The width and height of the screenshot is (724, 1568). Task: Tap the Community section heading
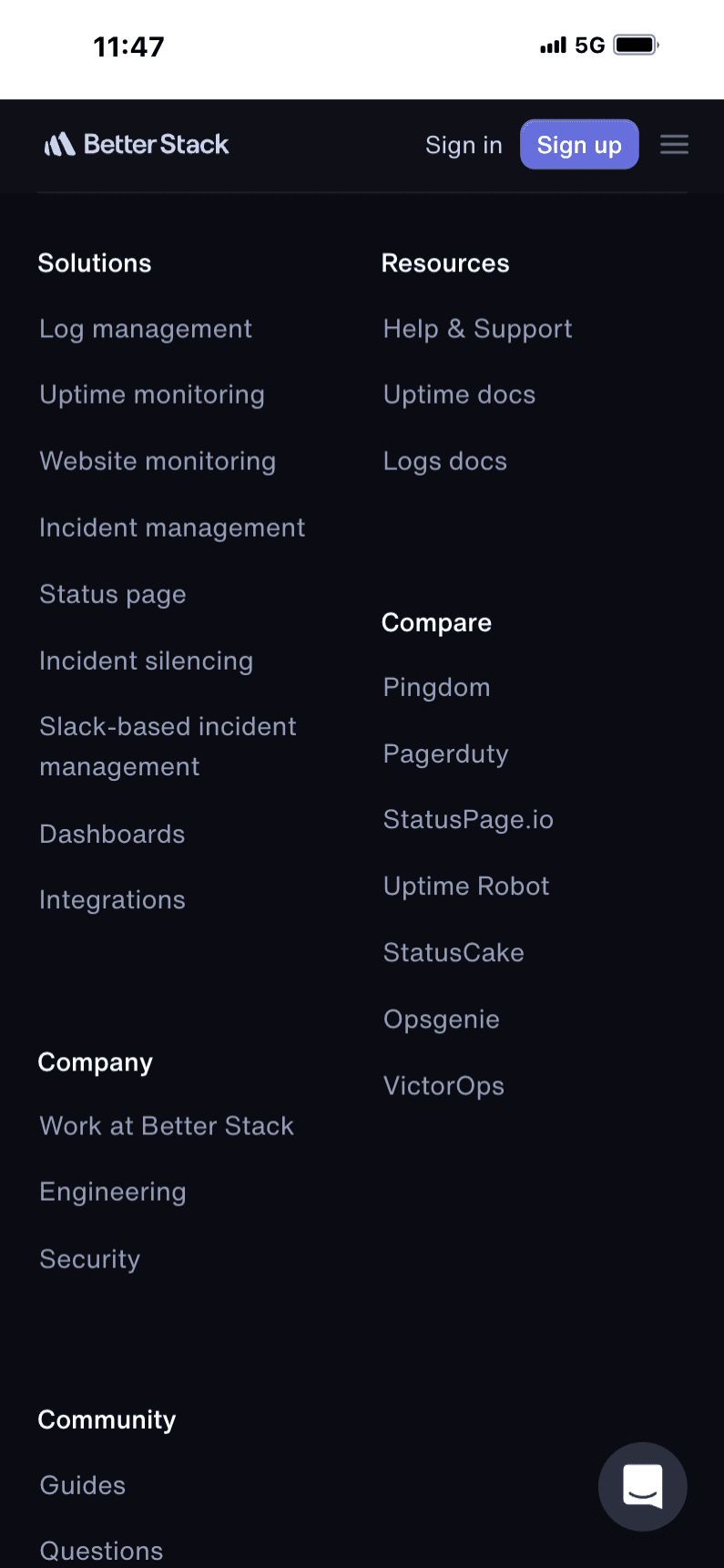click(x=107, y=1419)
